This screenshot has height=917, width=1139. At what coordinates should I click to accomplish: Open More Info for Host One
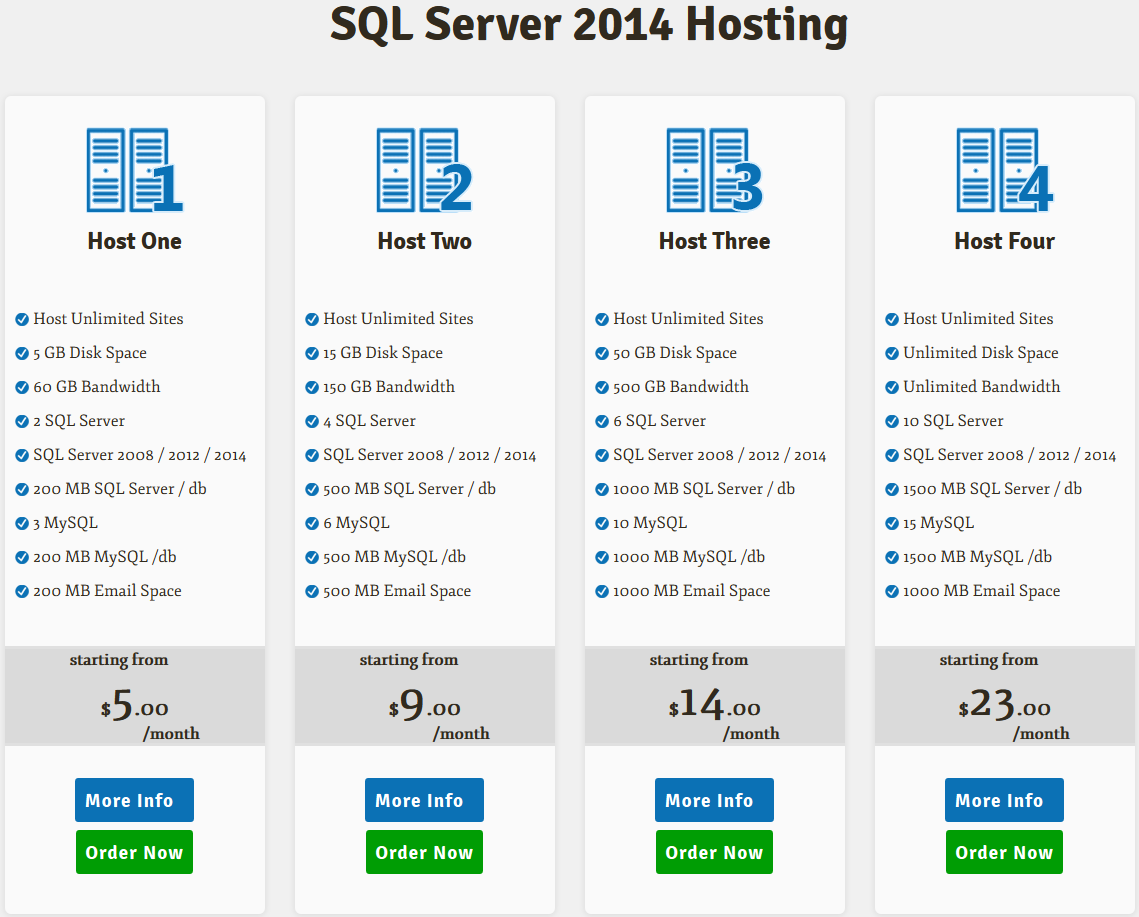tap(134, 800)
